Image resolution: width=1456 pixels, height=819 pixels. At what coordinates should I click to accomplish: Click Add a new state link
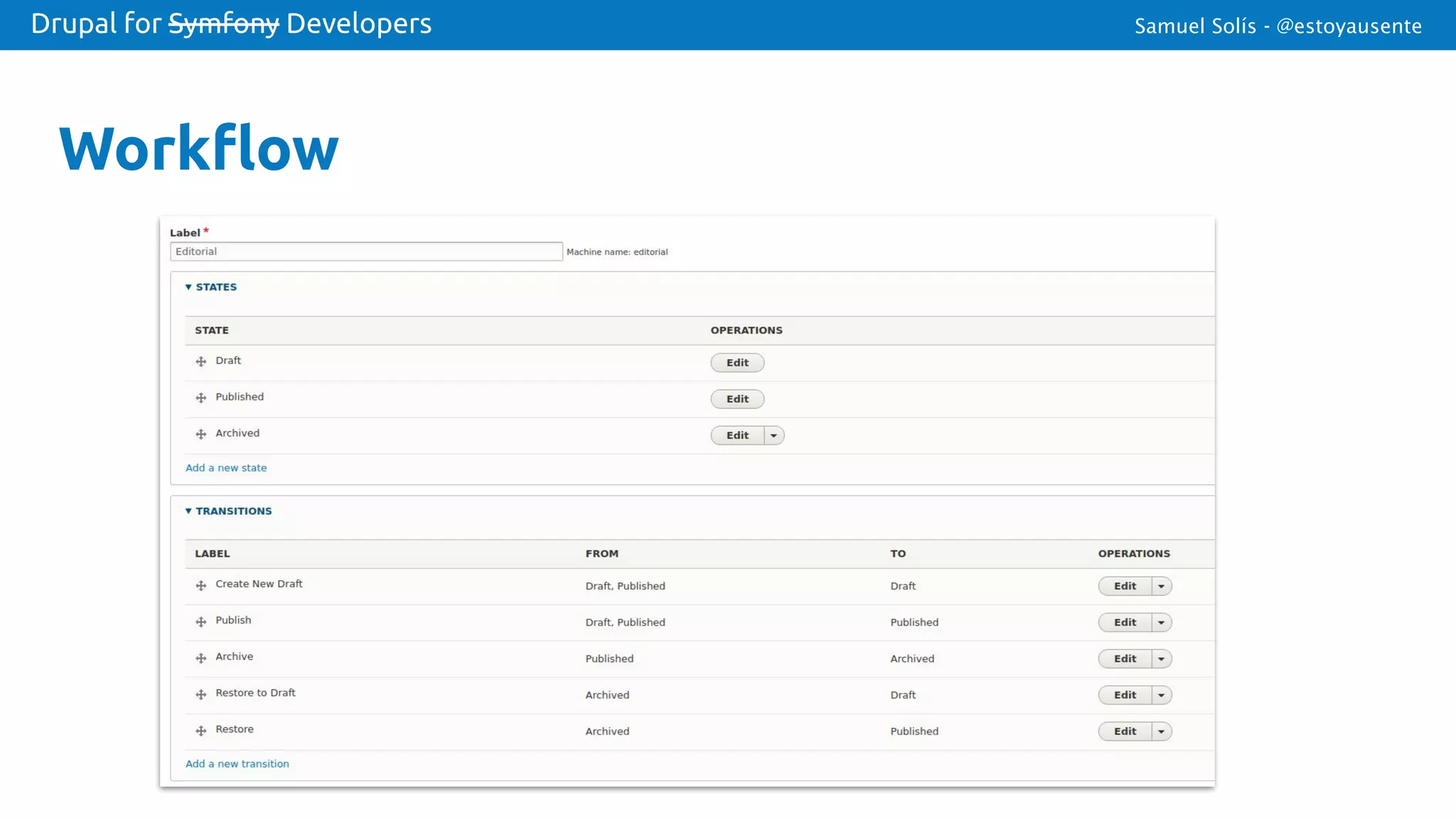tap(226, 468)
